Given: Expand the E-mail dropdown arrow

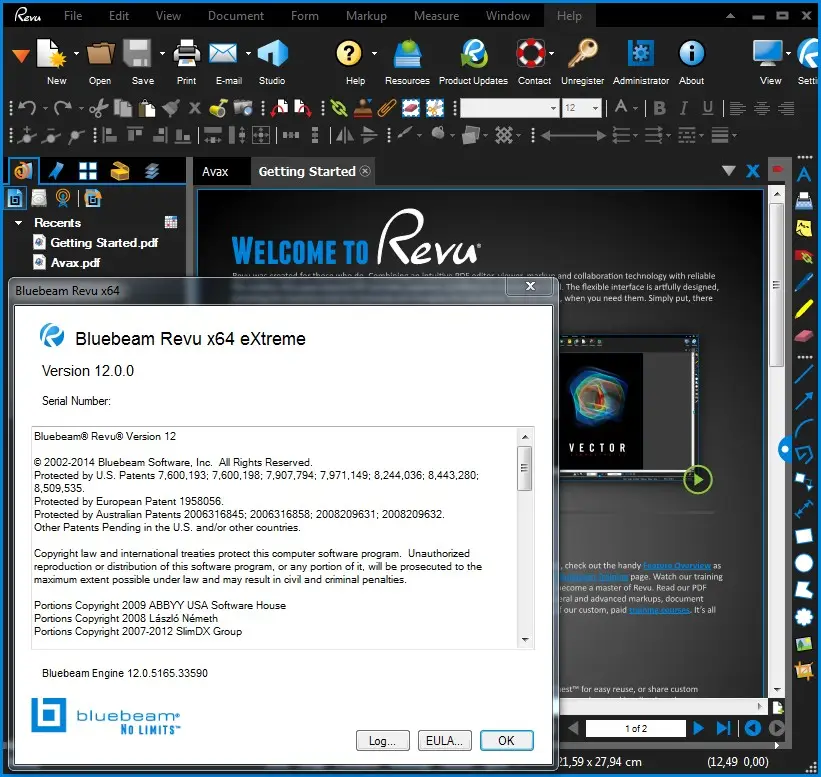Looking at the screenshot, I should 248,53.
